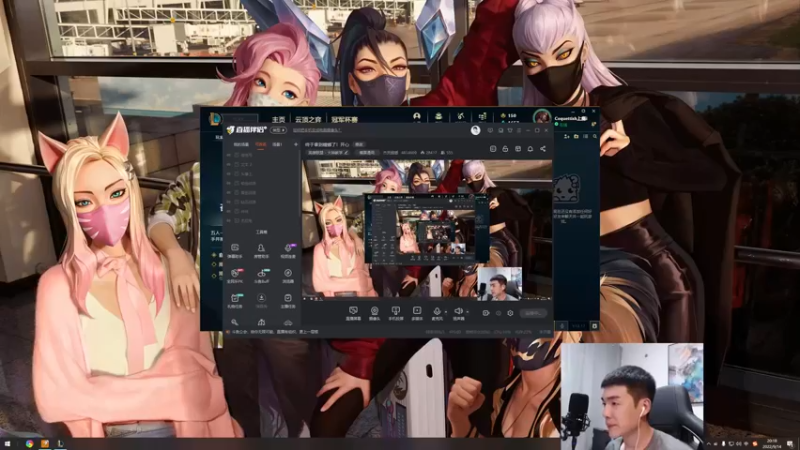Viewport: 800px width, 450px height.
Task: Click the download arrow tool in toolbox
Action: point(261,300)
